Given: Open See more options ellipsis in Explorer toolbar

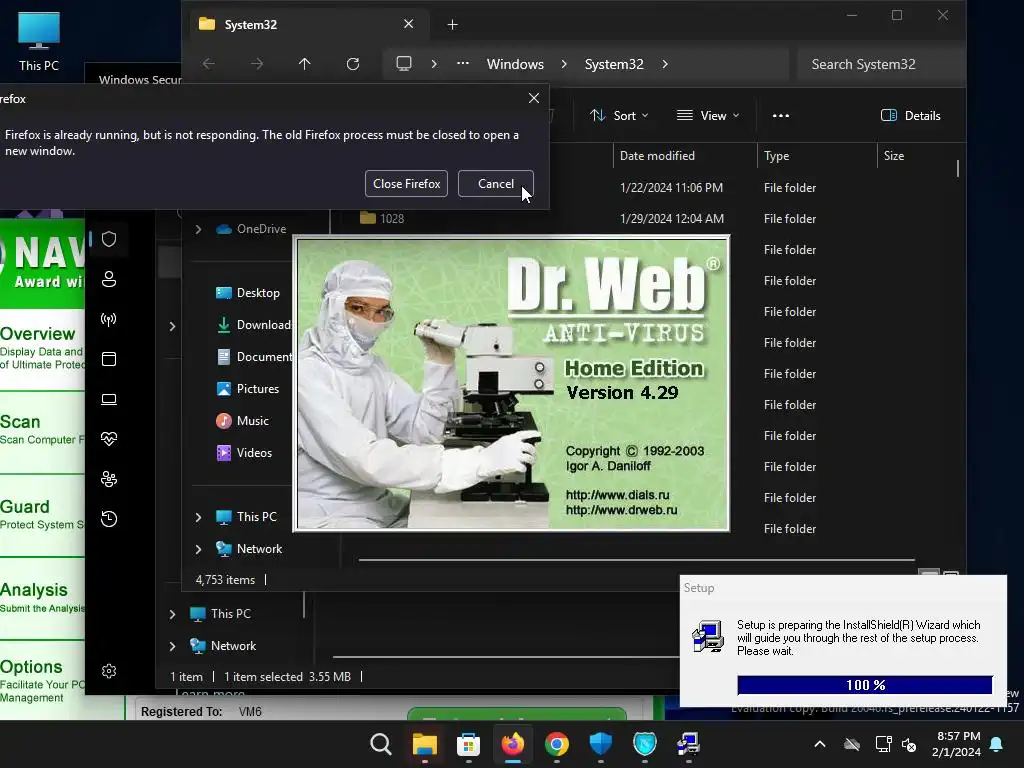Looking at the screenshot, I should tap(780, 116).
